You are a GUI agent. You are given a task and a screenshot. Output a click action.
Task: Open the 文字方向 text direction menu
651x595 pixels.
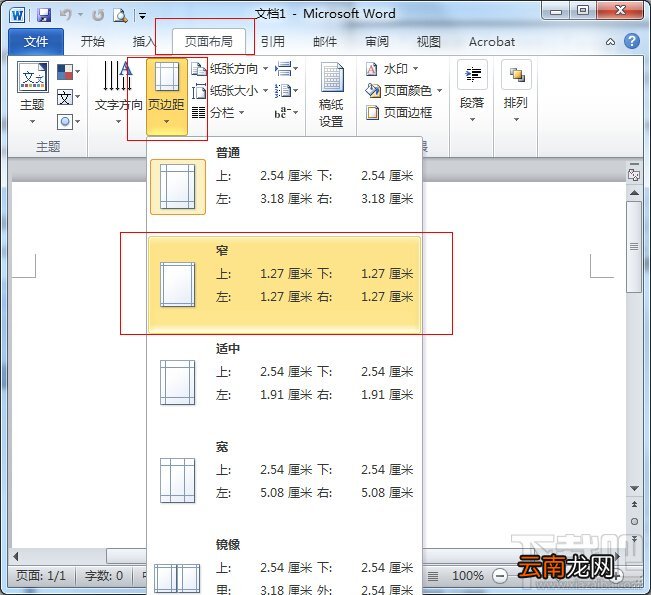(118, 93)
